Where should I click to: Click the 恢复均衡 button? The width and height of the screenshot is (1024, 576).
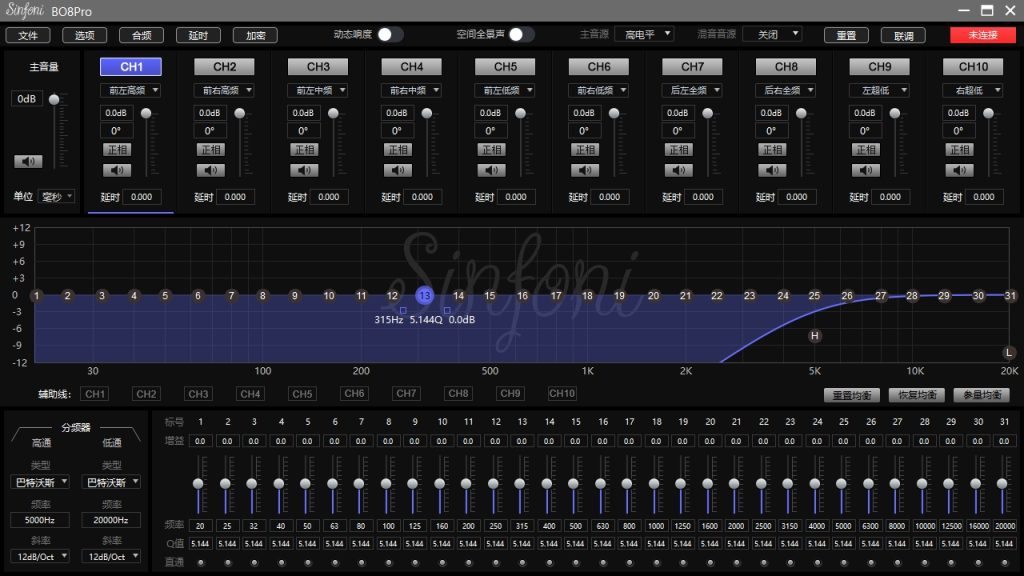click(x=917, y=395)
